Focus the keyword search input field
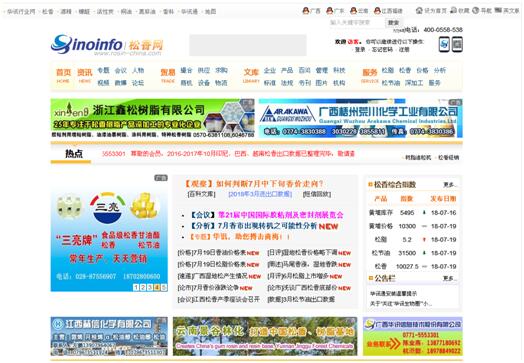 point(356,23)
